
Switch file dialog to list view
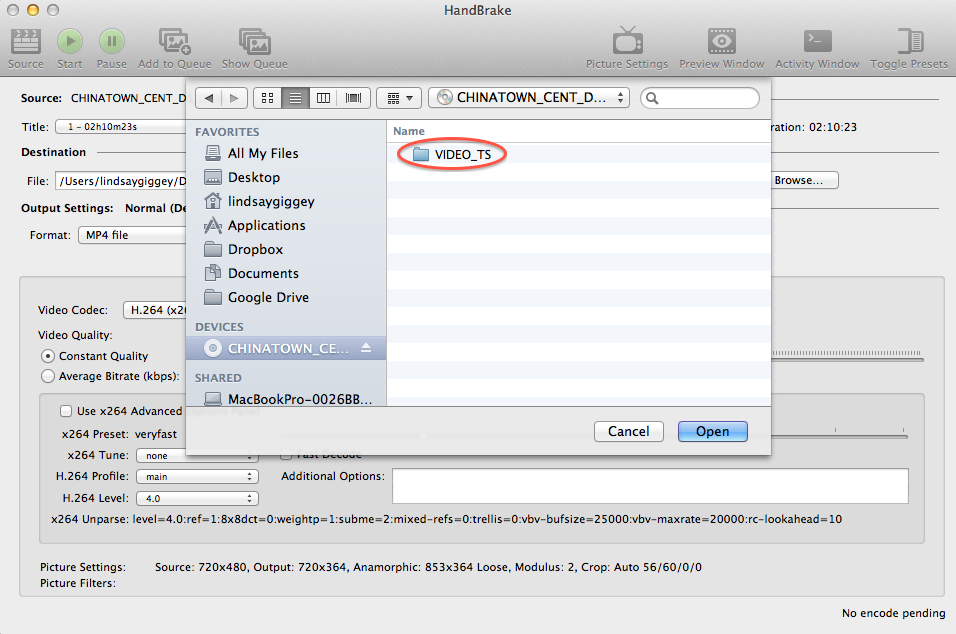coord(295,98)
